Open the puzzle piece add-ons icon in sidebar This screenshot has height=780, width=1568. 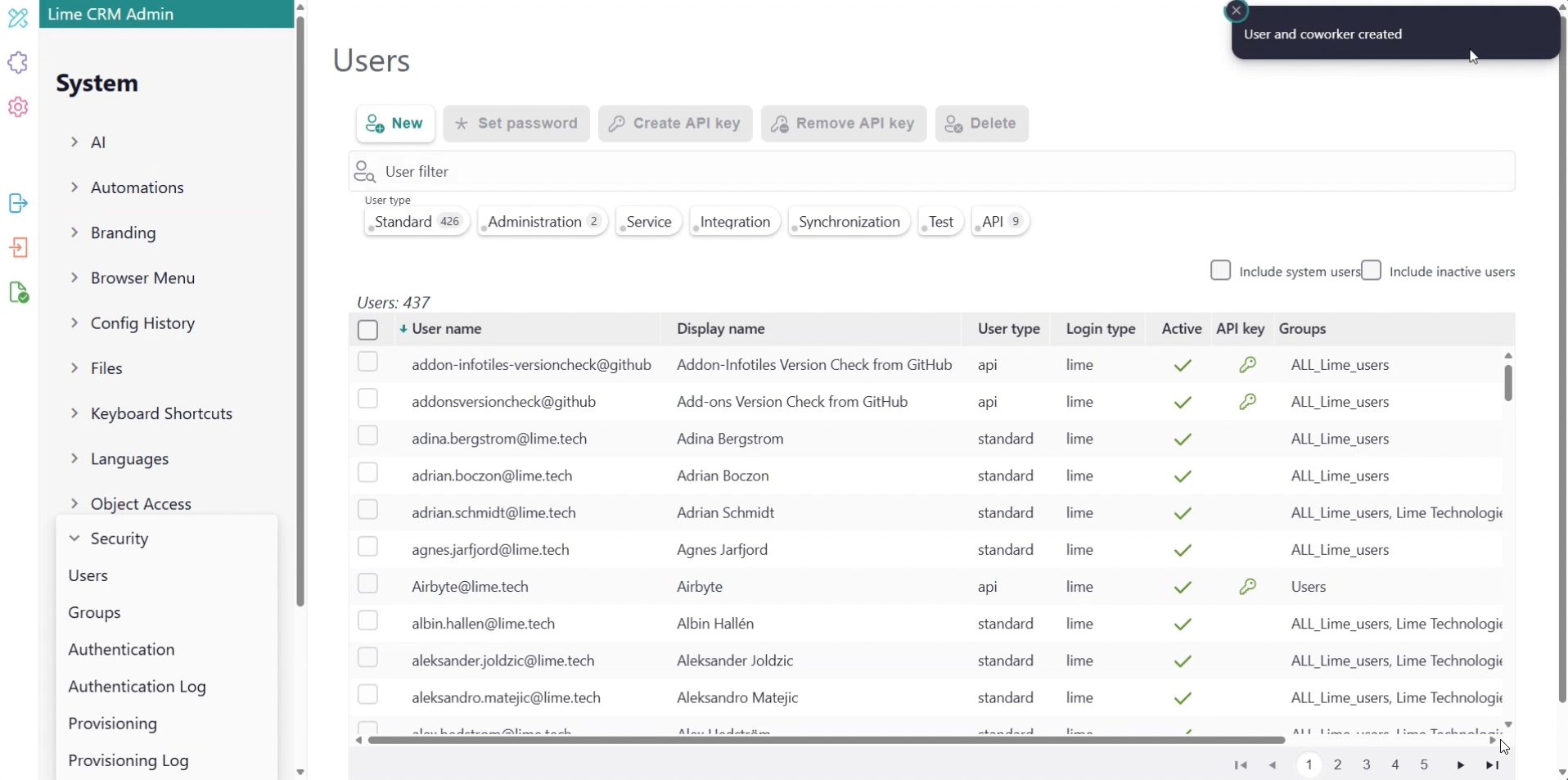(18, 62)
